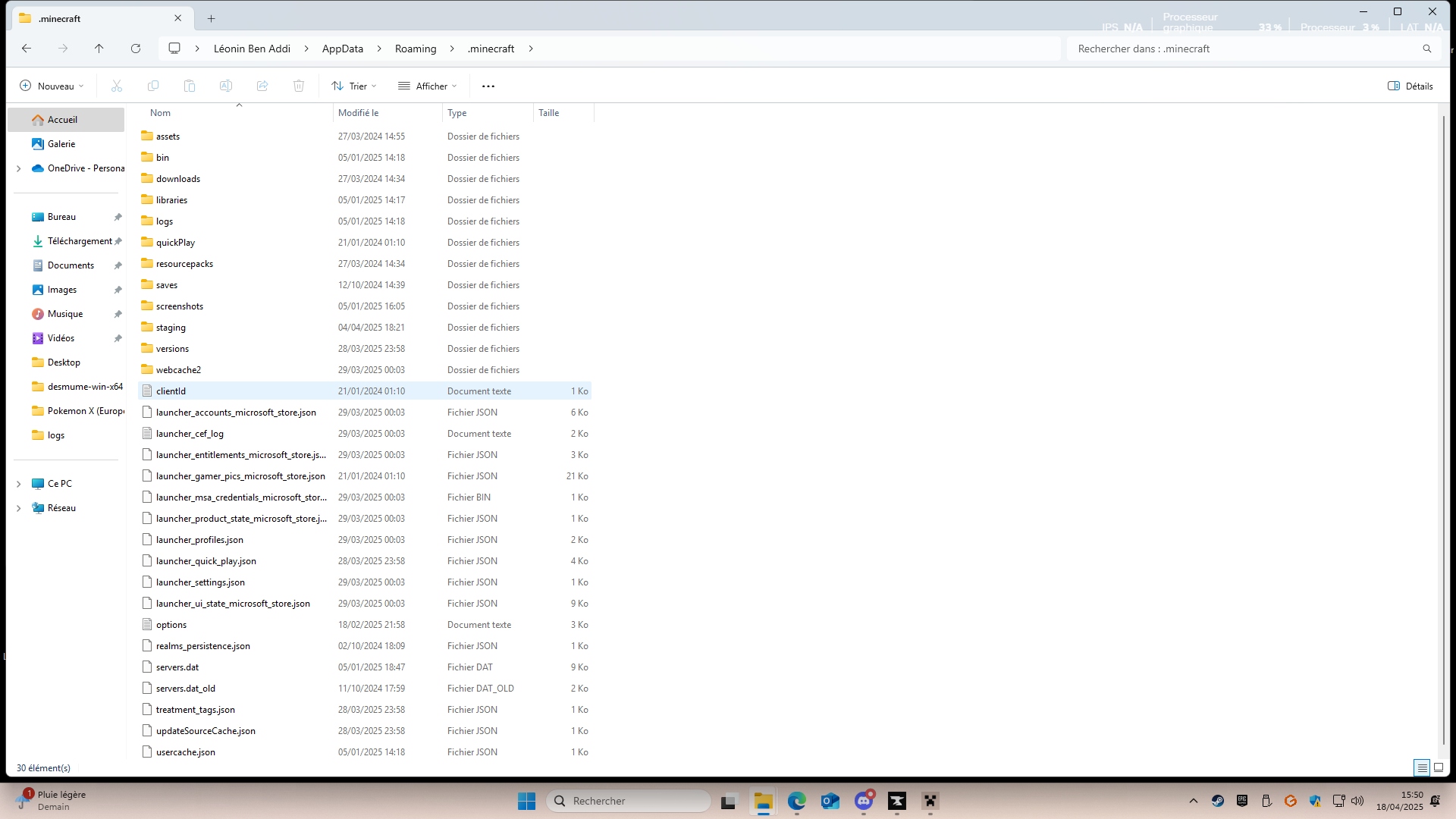
Task: Go back to the previous folder
Action: (x=27, y=49)
